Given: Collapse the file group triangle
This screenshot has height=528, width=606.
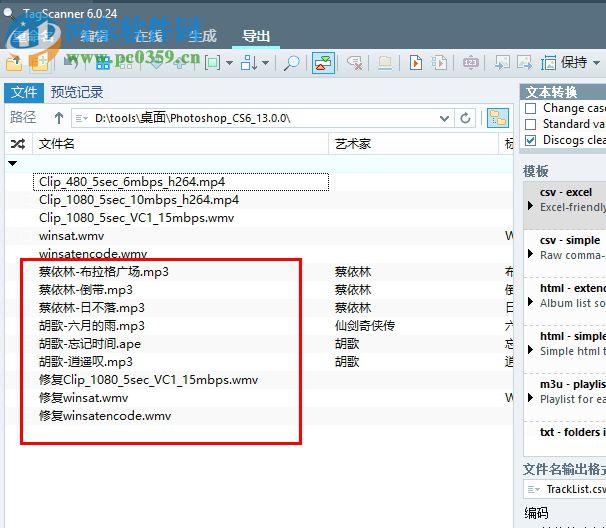Looking at the screenshot, I should point(13,164).
